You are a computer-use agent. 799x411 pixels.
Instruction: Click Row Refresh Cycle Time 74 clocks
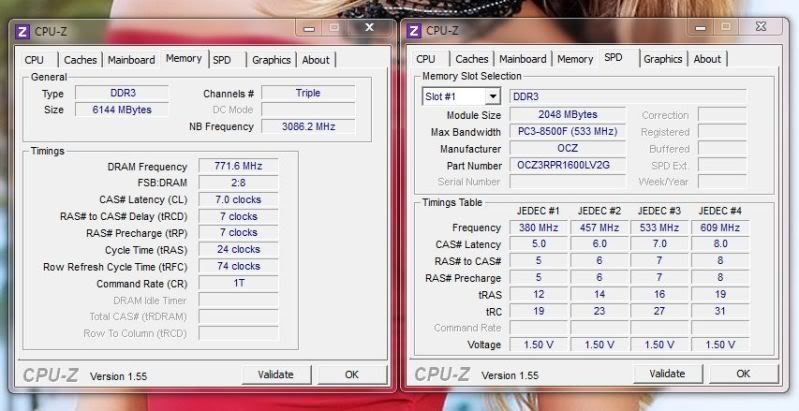238,266
